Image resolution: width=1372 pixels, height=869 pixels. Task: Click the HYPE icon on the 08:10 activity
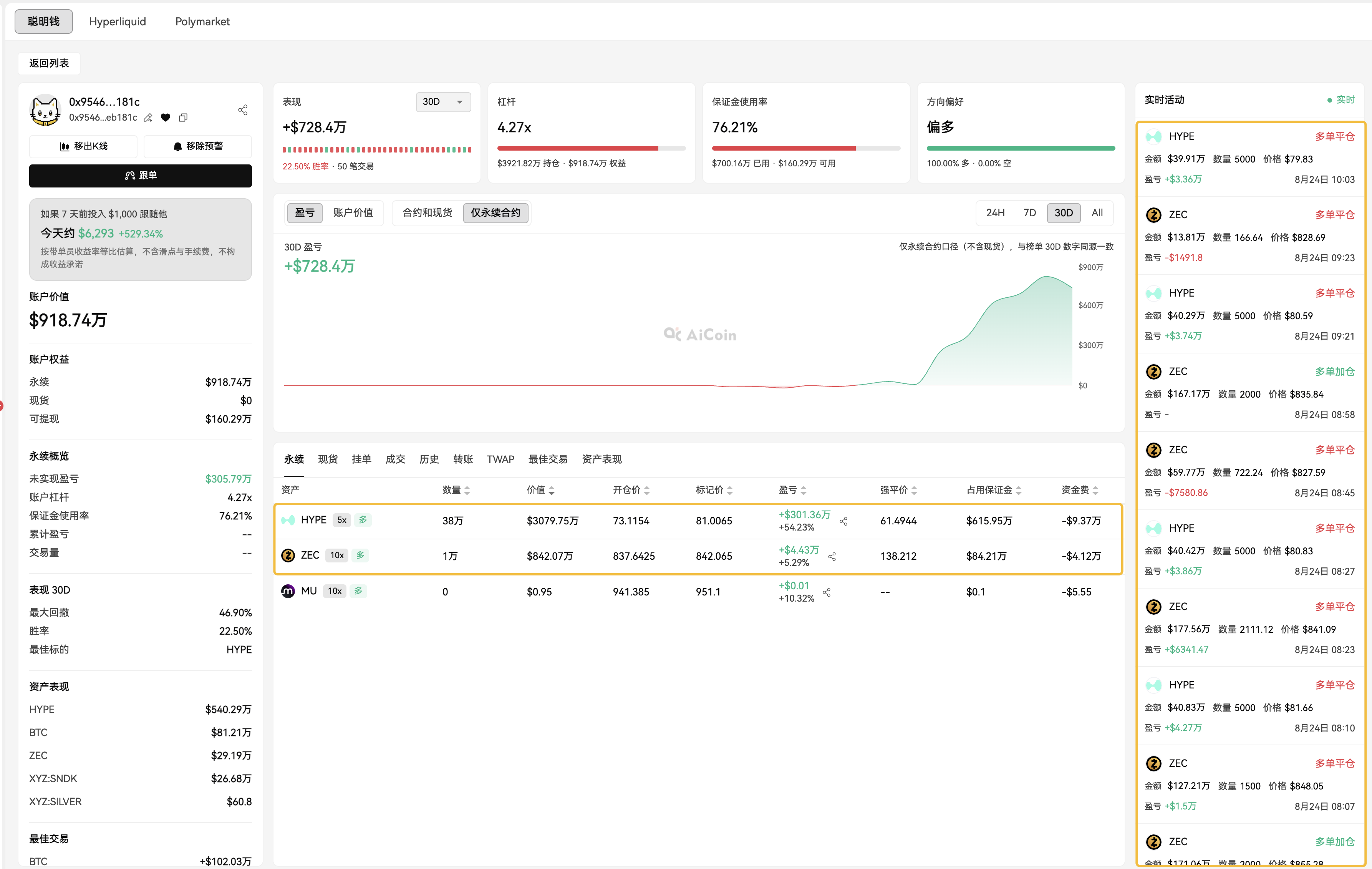1154,685
